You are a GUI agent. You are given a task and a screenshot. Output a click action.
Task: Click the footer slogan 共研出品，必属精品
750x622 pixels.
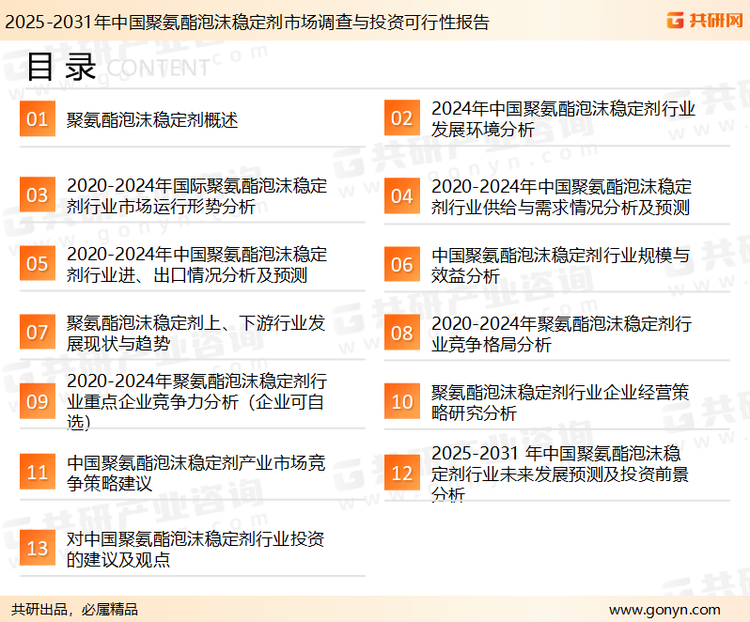(x=75, y=610)
